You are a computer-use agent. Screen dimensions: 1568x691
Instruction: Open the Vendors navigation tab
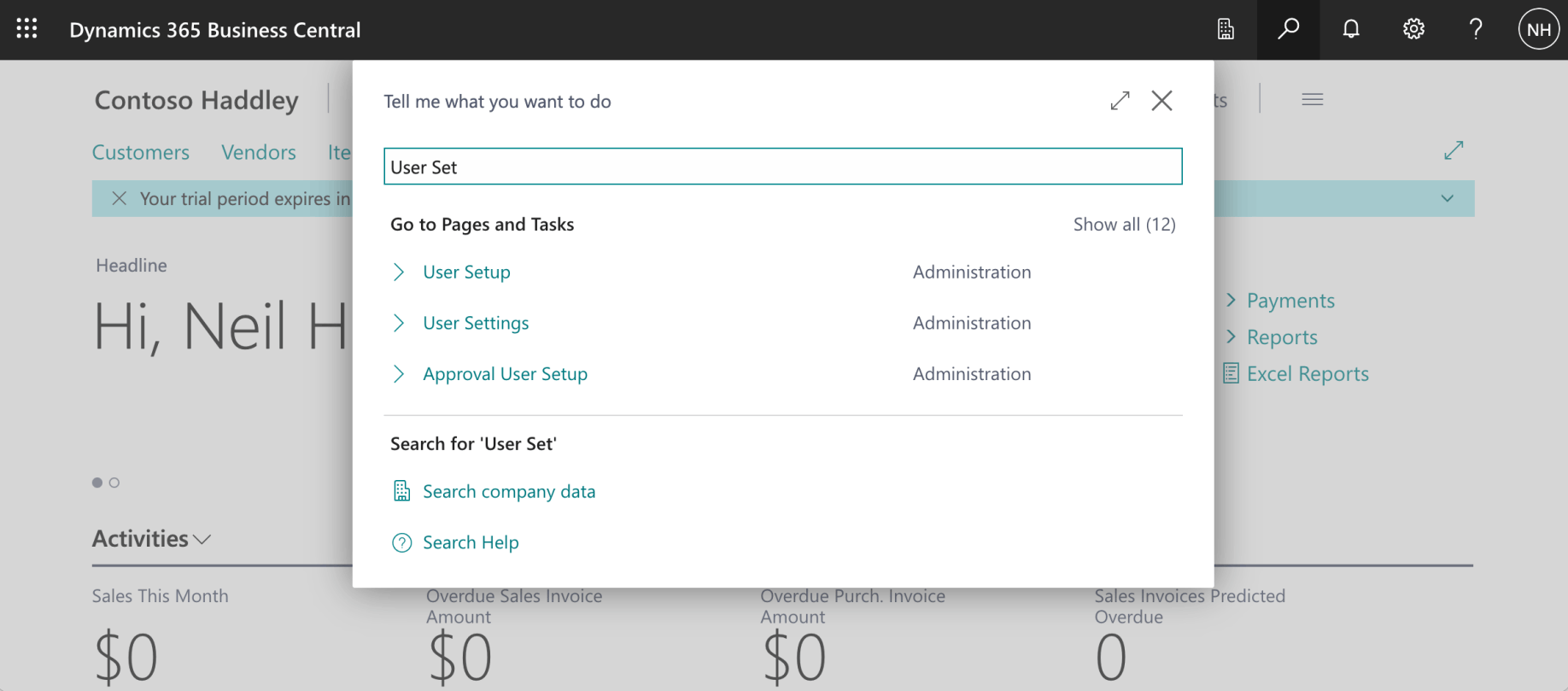pyautogui.click(x=259, y=152)
